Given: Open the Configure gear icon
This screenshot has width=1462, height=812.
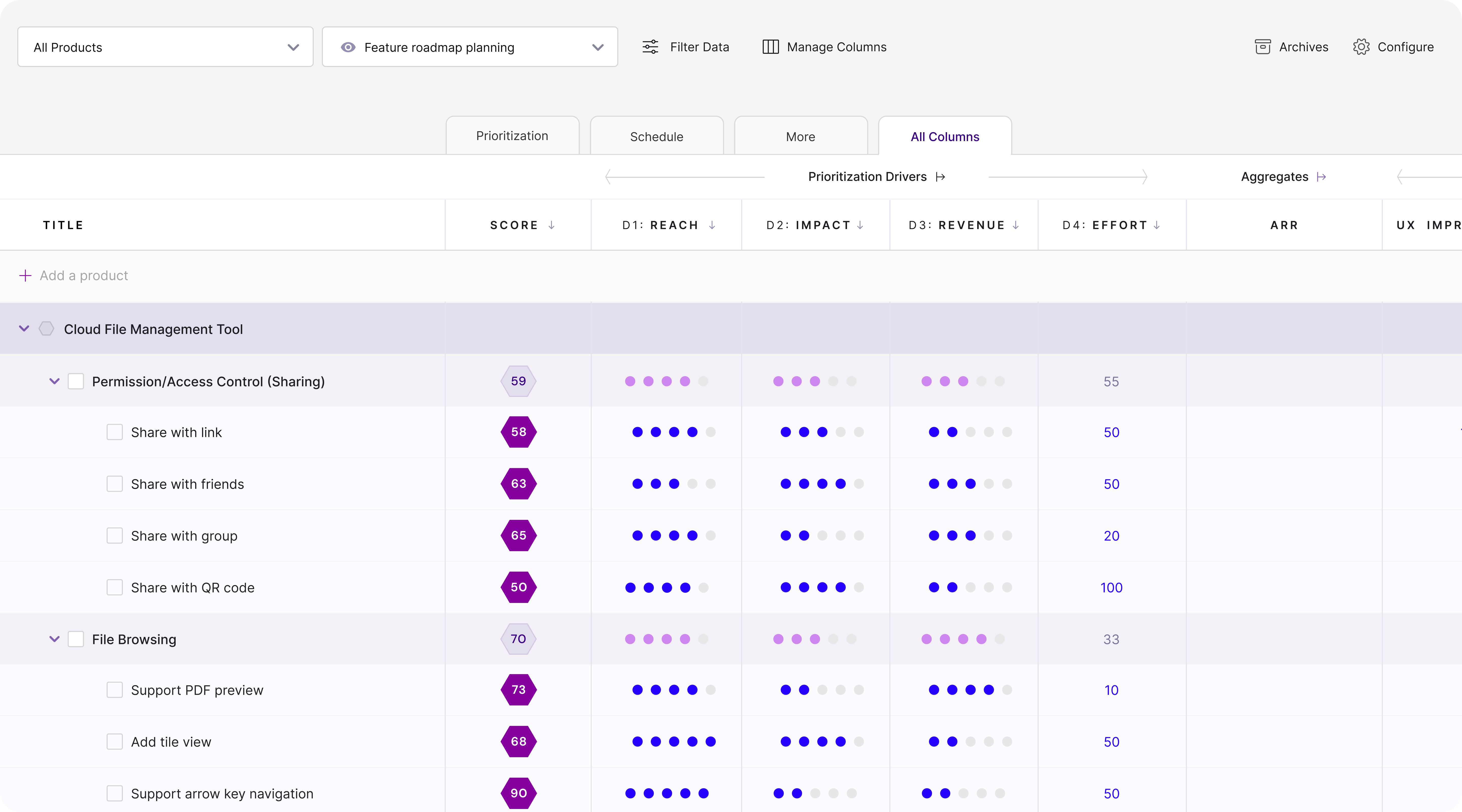Looking at the screenshot, I should pyautogui.click(x=1361, y=47).
